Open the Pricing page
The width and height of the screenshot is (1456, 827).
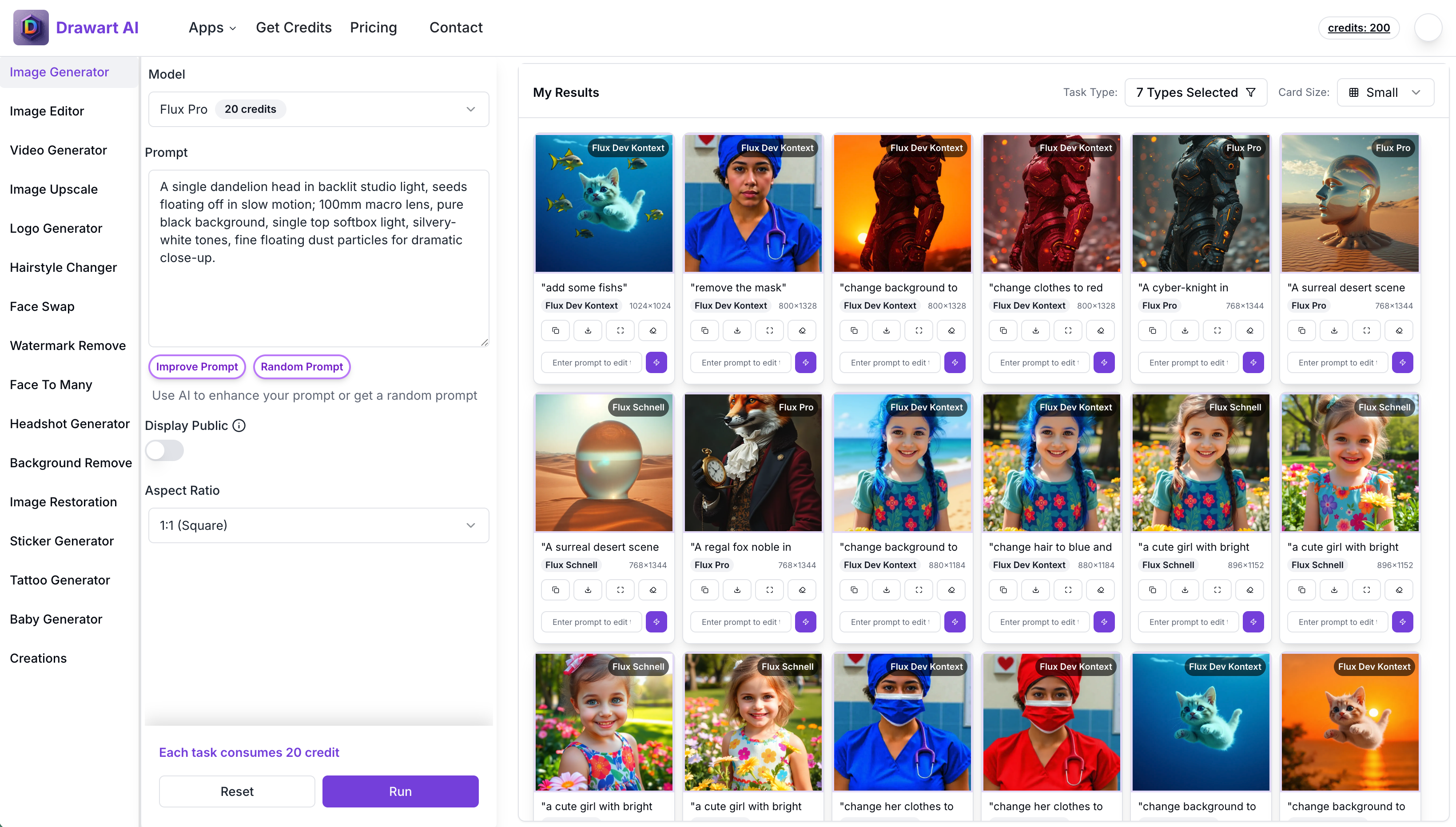point(373,27)
